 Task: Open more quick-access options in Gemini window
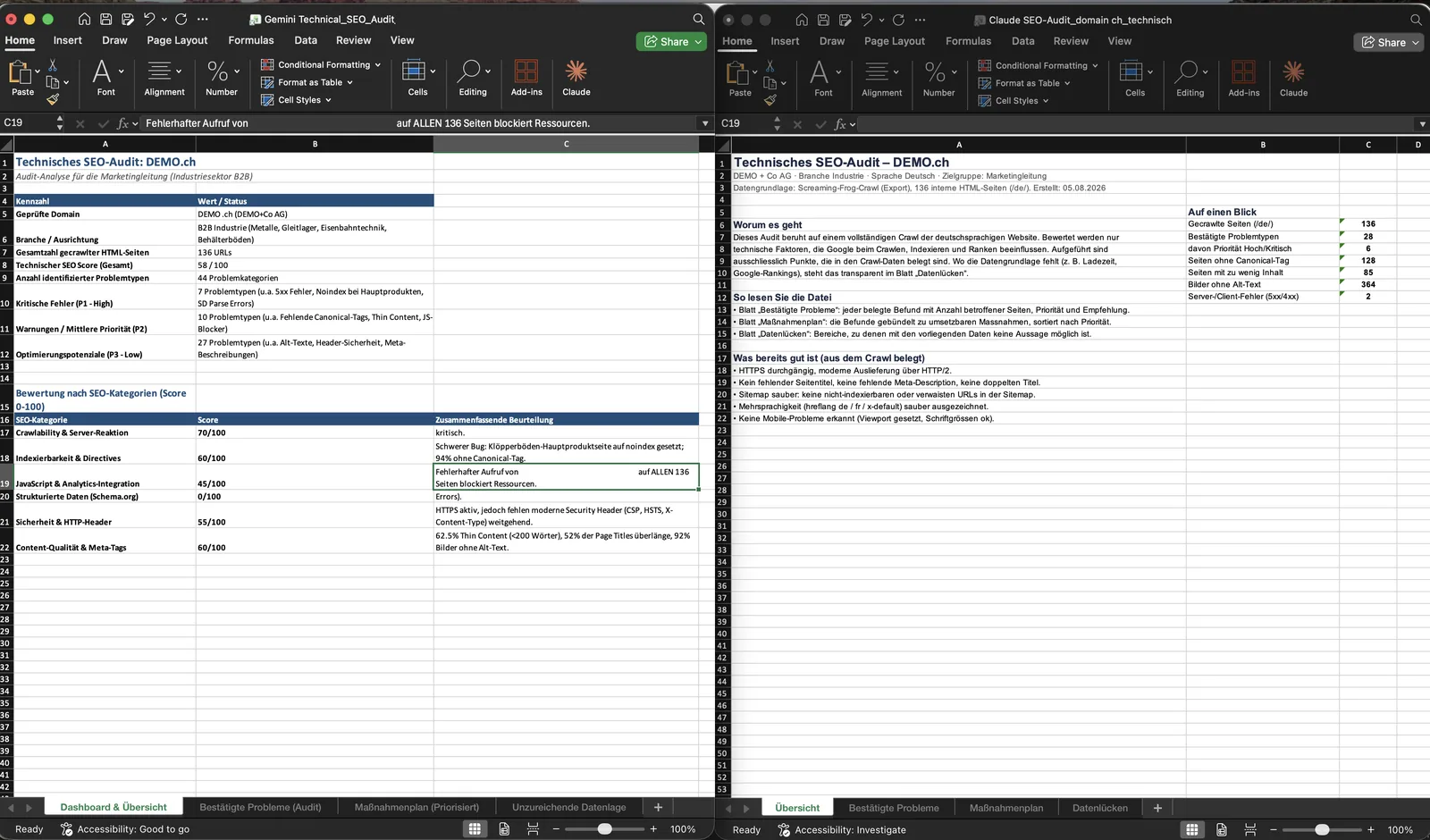pos(203,19)
